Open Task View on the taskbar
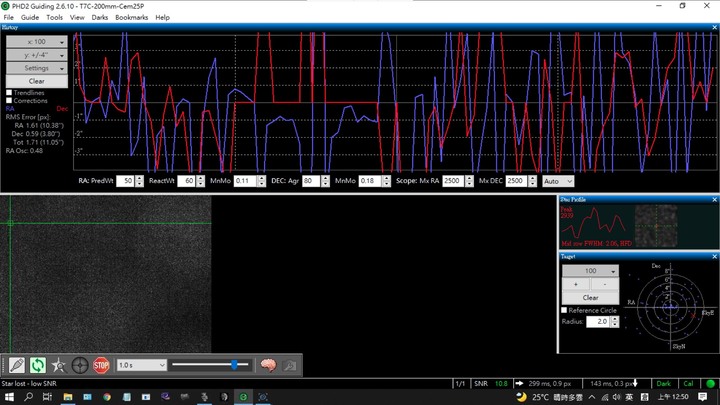The image size is (720, 405). click(x=48, y=397)
